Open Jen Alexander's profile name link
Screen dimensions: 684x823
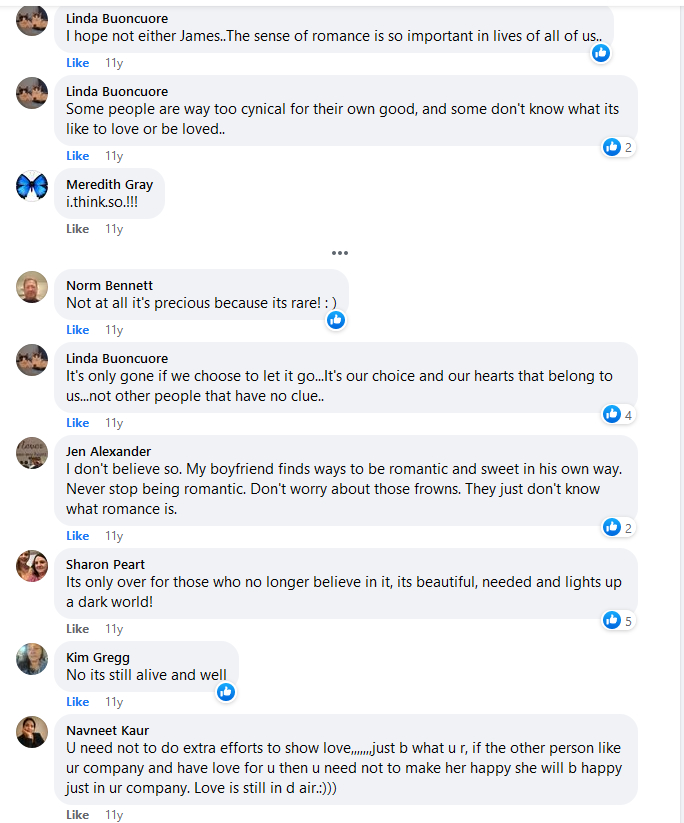click(108, 451)
